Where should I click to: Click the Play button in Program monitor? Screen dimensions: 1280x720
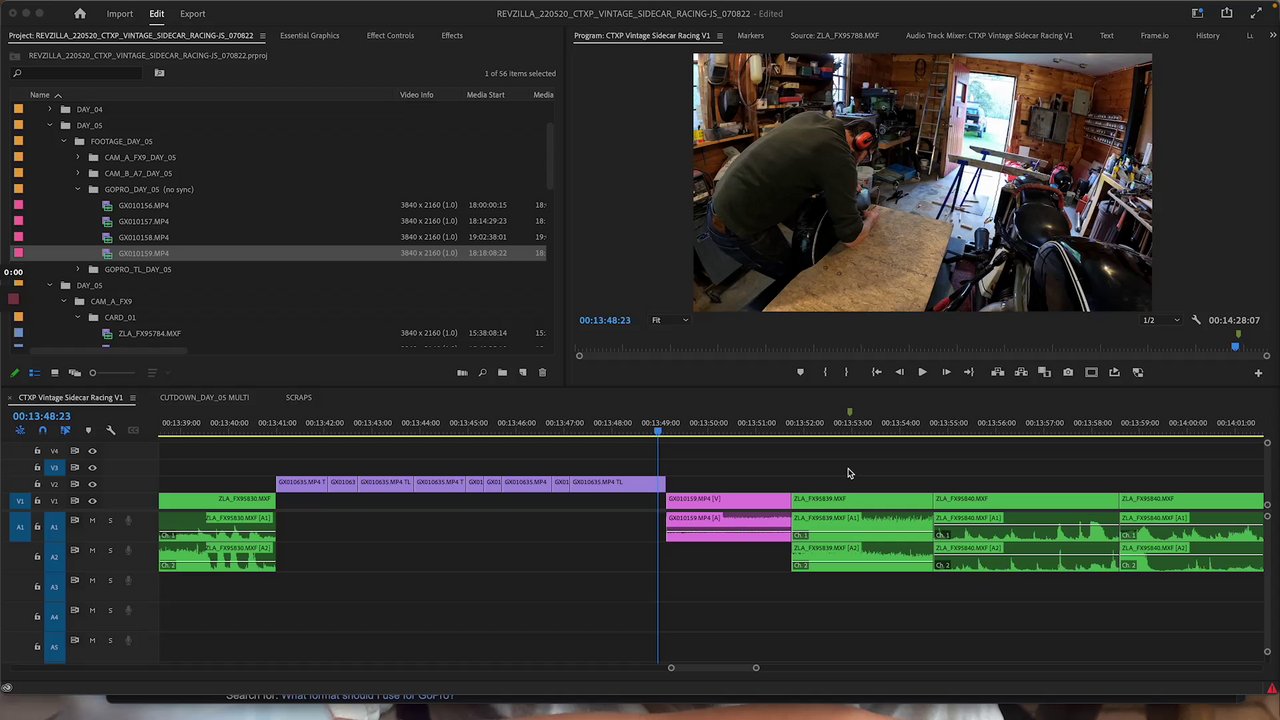pyautogui.click(x=921, y=372)
